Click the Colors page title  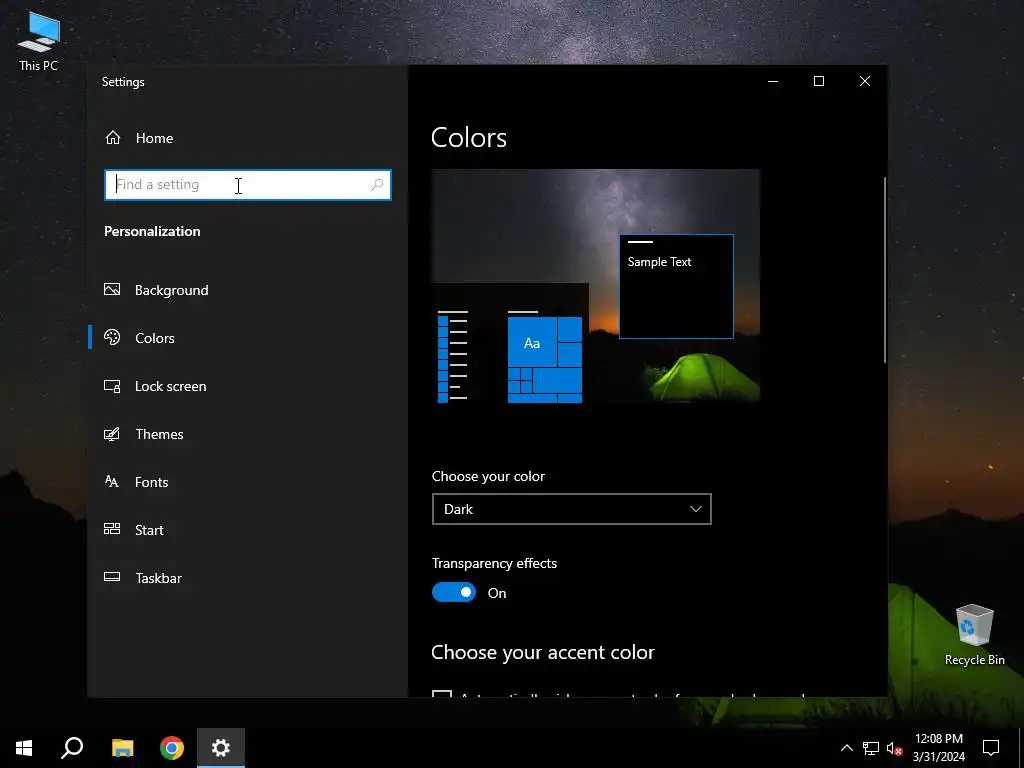tap(469, 137)
